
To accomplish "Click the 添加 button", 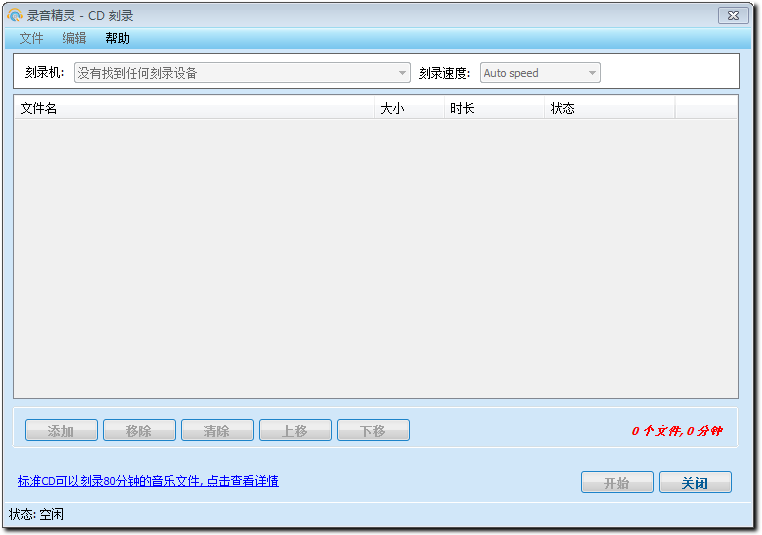I will pyautogui.click(x=61, y=431).
